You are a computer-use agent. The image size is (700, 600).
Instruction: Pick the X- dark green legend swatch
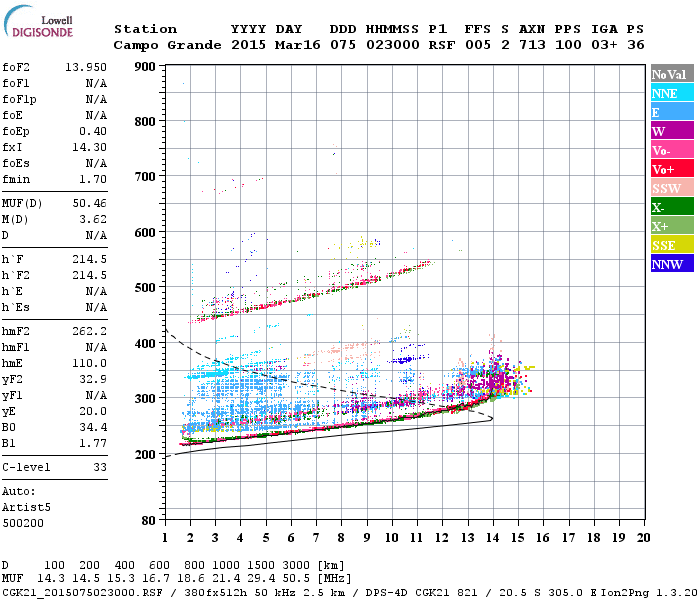click(672, 207)
